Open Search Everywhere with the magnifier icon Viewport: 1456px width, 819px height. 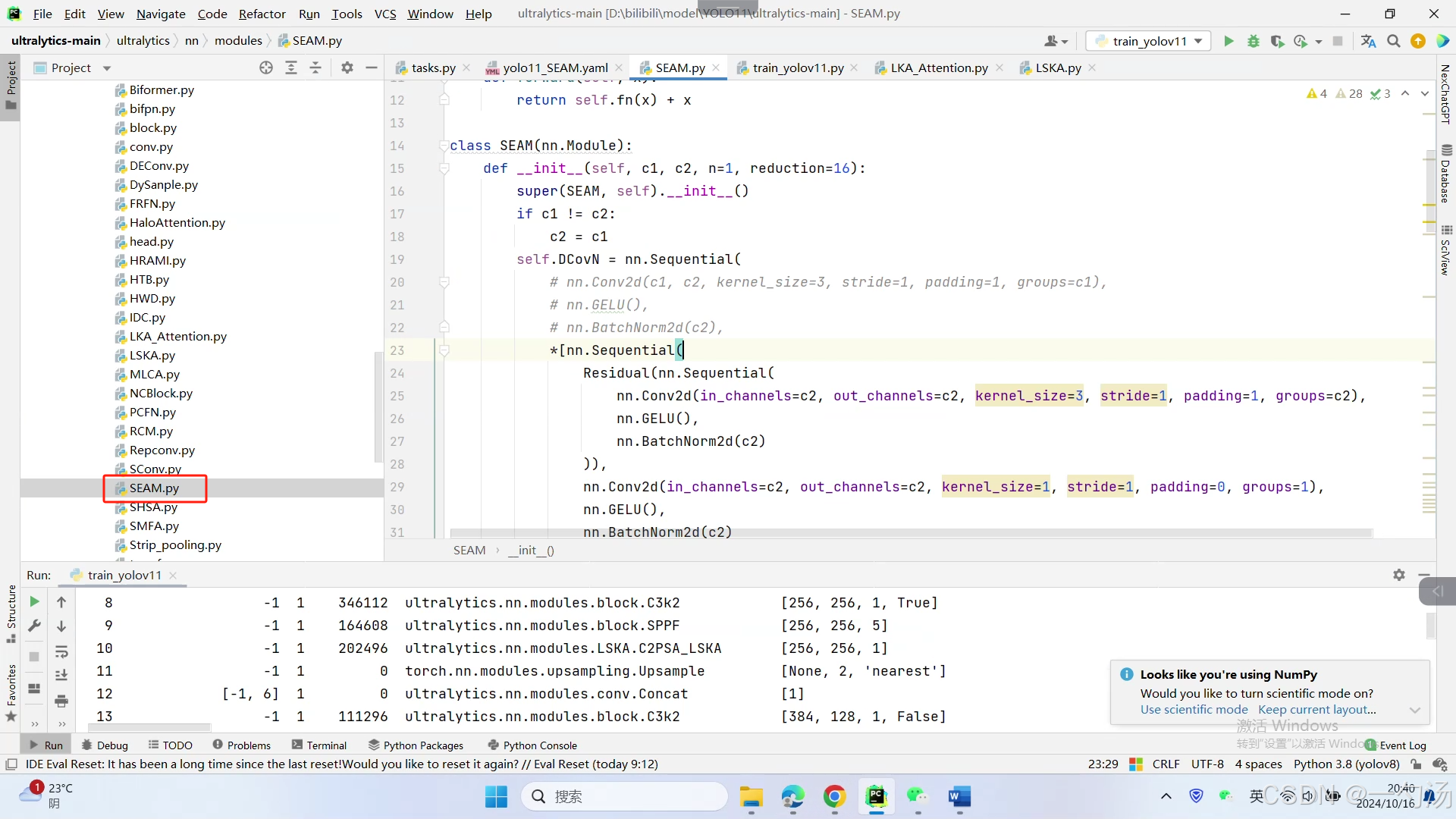(x=1394, y=41)
